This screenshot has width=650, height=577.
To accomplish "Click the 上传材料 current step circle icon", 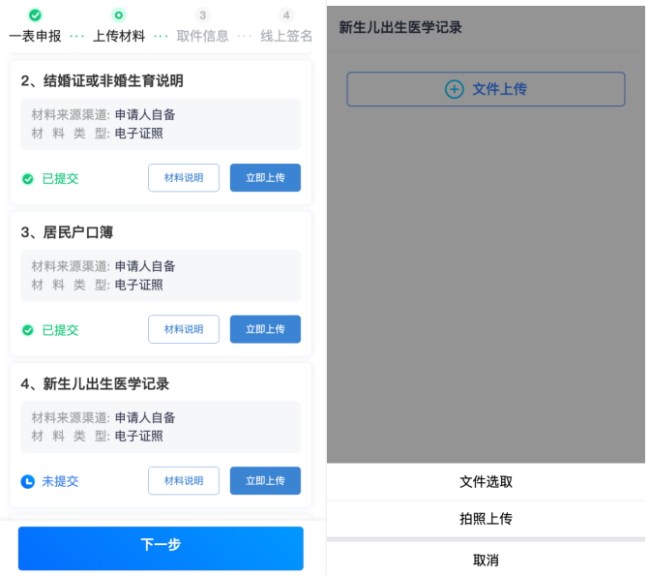I will click(x=119, y=15).
